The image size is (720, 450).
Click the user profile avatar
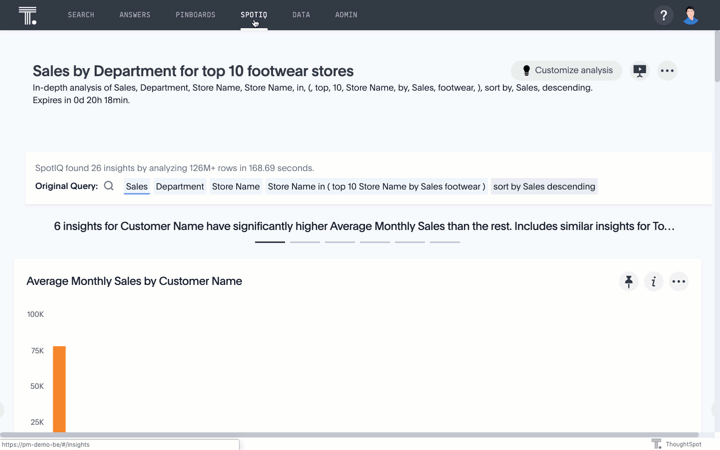pyautogui.click(x=690, y=16)
